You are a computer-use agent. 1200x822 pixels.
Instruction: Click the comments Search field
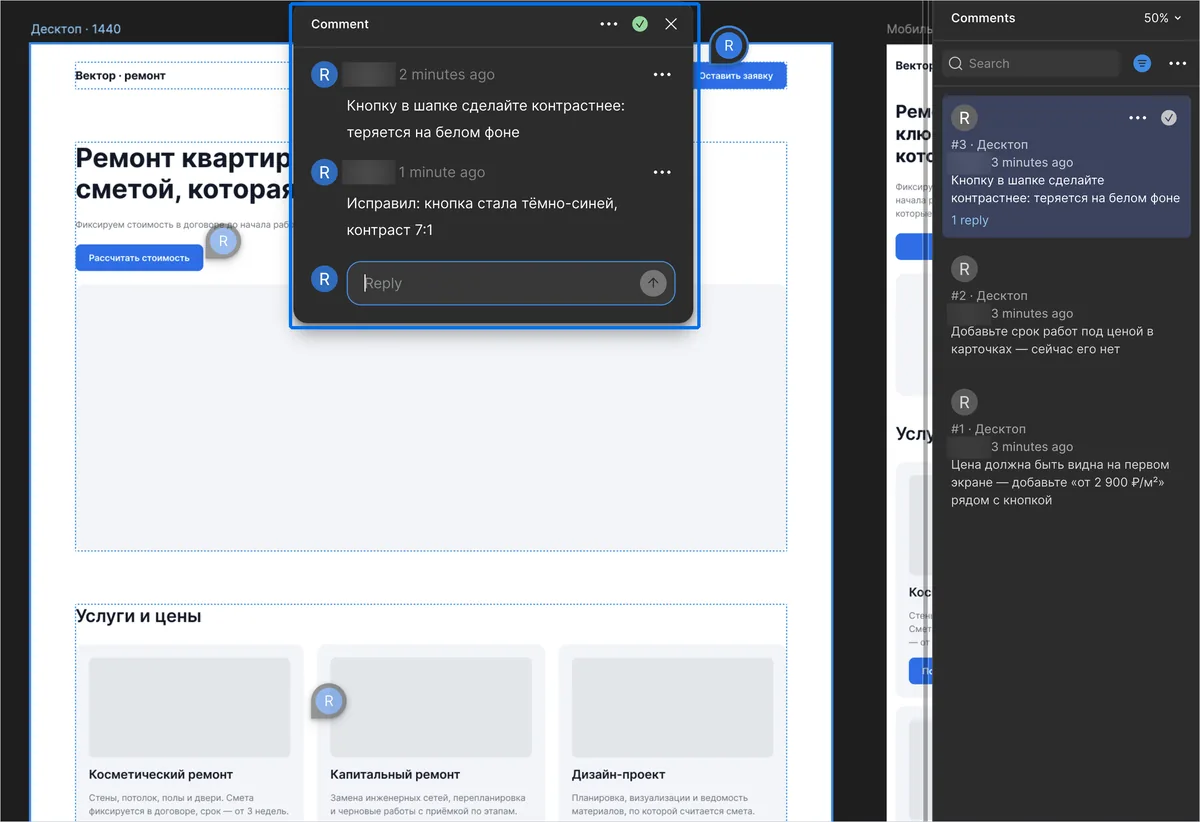point(1031,63)
